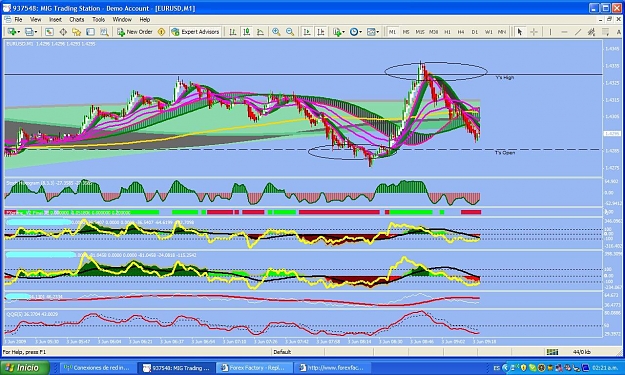
Task: Open the Indicators list dropdown arrow
Action: coord(343,32)
